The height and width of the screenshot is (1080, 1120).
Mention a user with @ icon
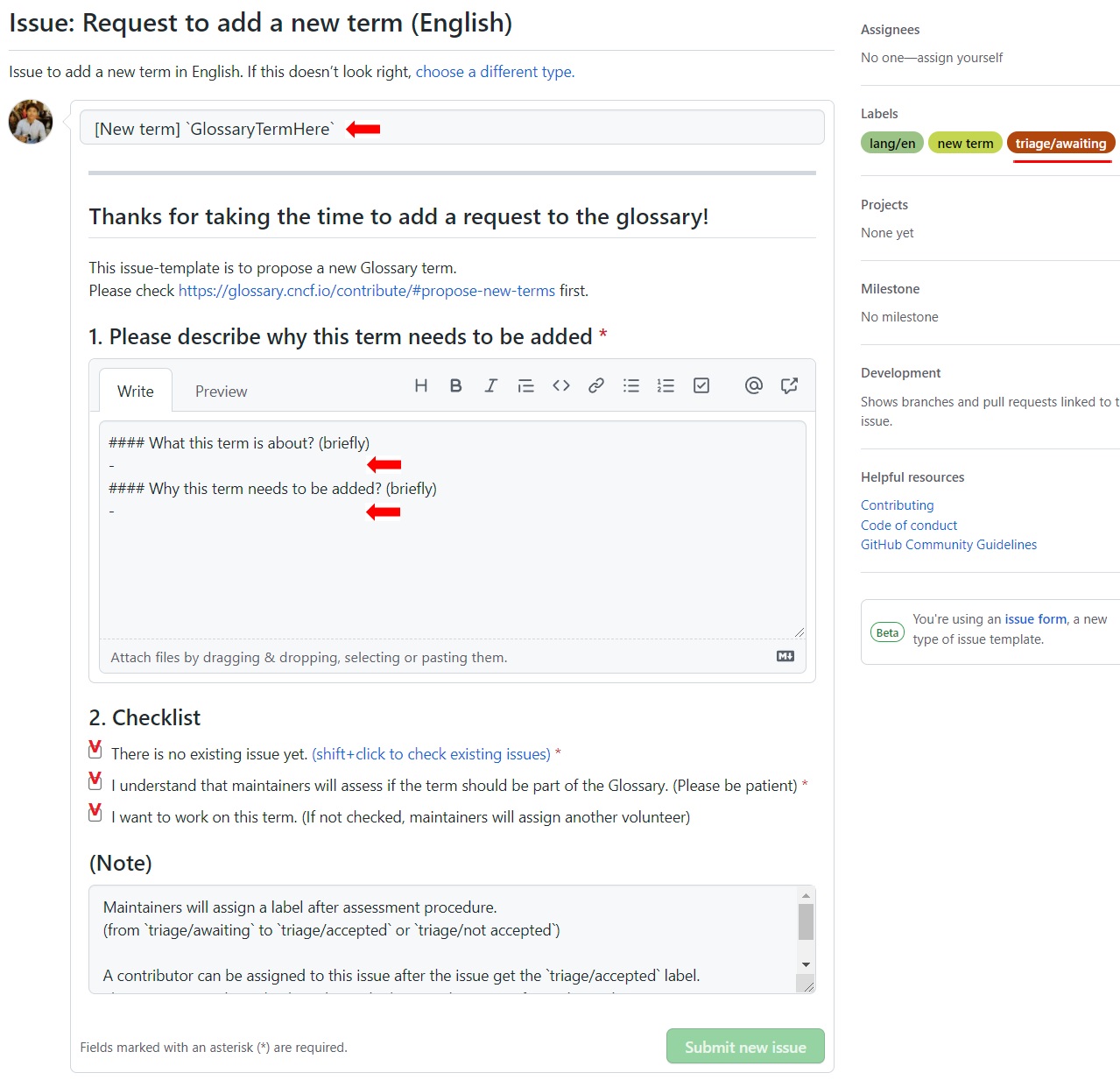753,385
